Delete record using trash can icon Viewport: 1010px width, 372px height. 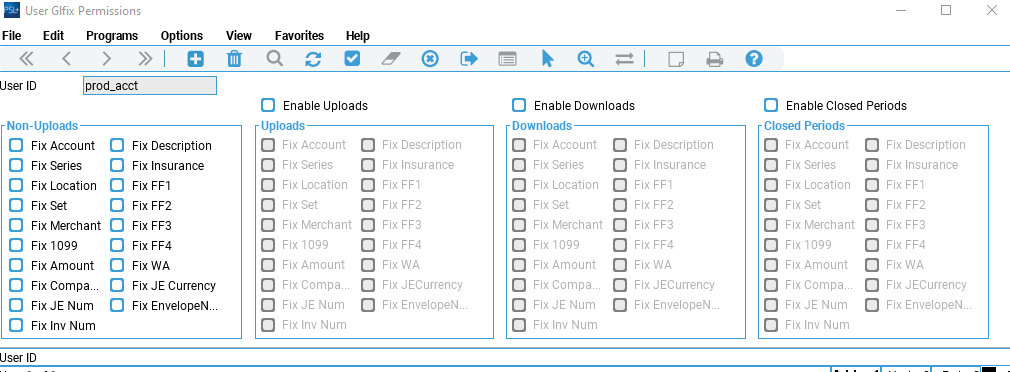pyautogui.click(x=234, y=59)
